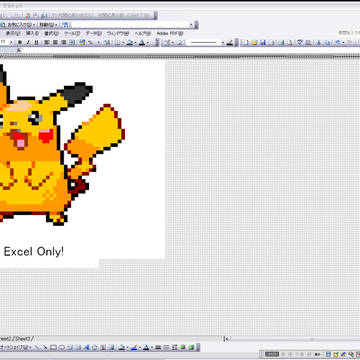Apply currency style format

coord(82,42)
